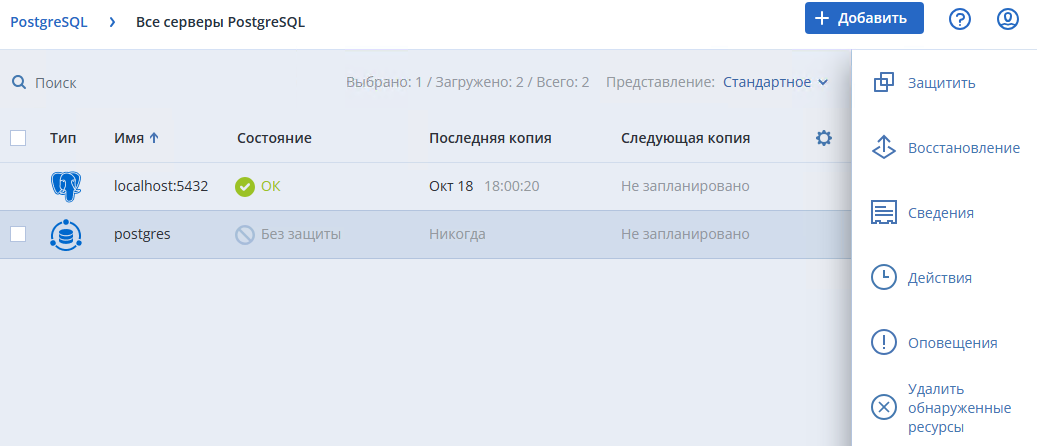Viewport: 1037px width, 446px height.
Task: Expand the Стандартное view dropdown
Action: 776,82
